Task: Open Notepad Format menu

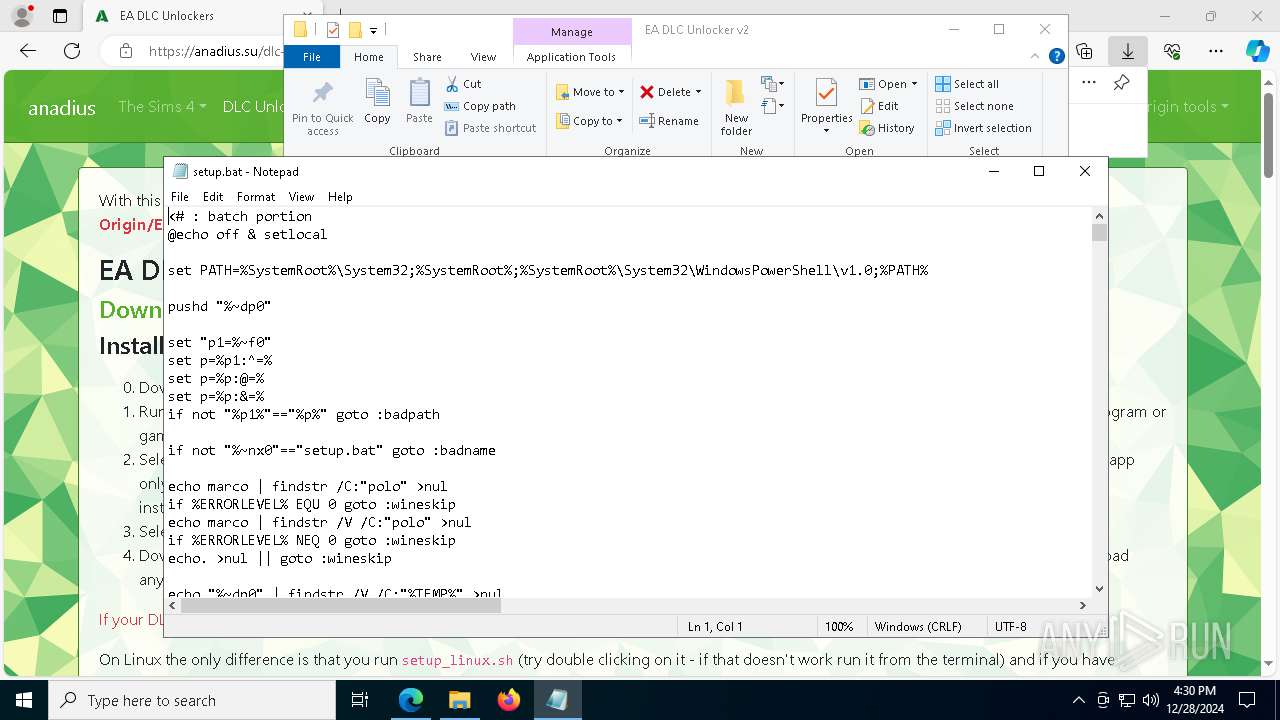Action: point(256,197)
